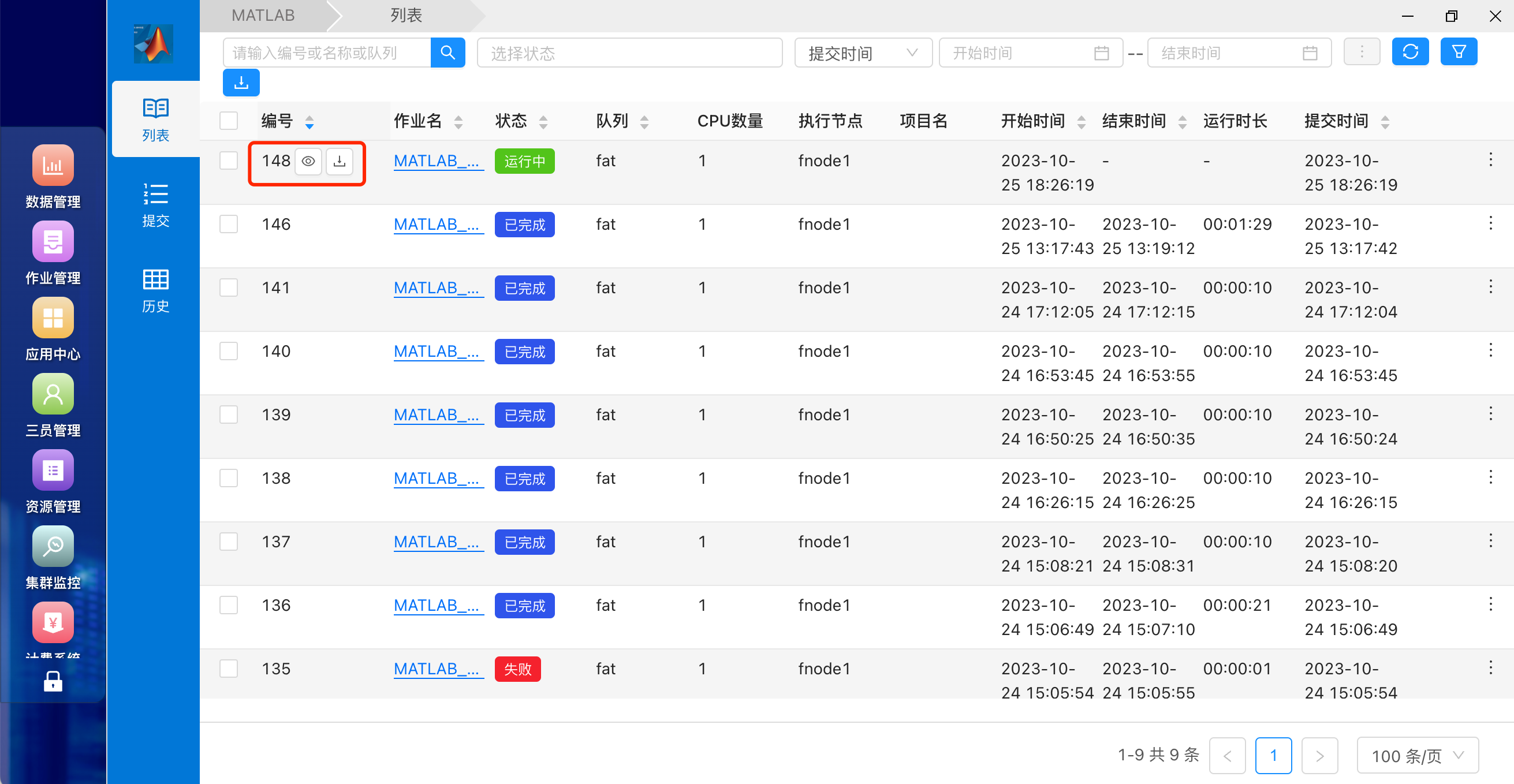This screenshot has height=784, width=1514.
Task: Open job name link for job 146
Action: tap(438, 225)
